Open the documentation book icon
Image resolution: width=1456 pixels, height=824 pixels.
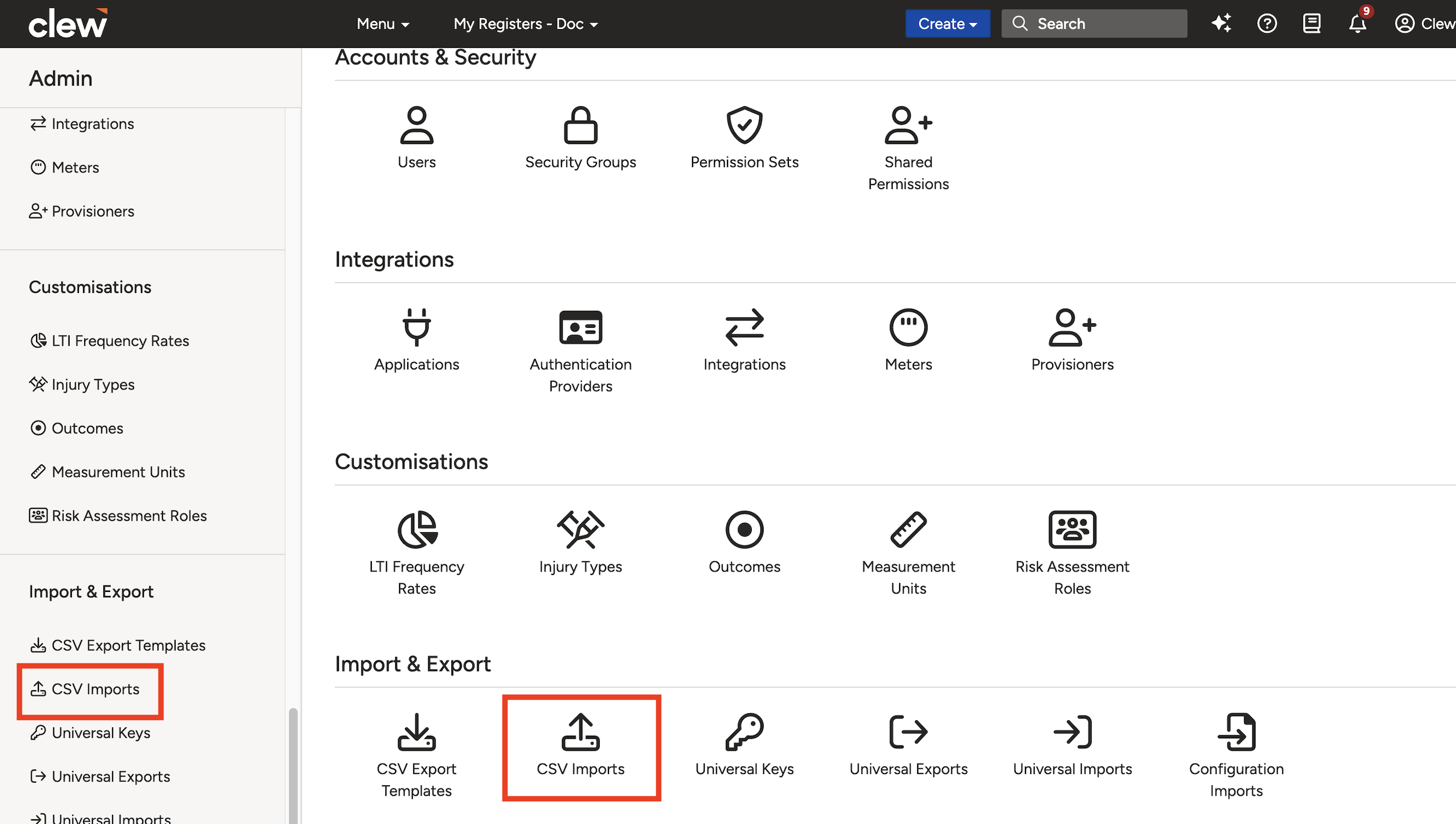pyautogui.click(x=1312, y=24)
